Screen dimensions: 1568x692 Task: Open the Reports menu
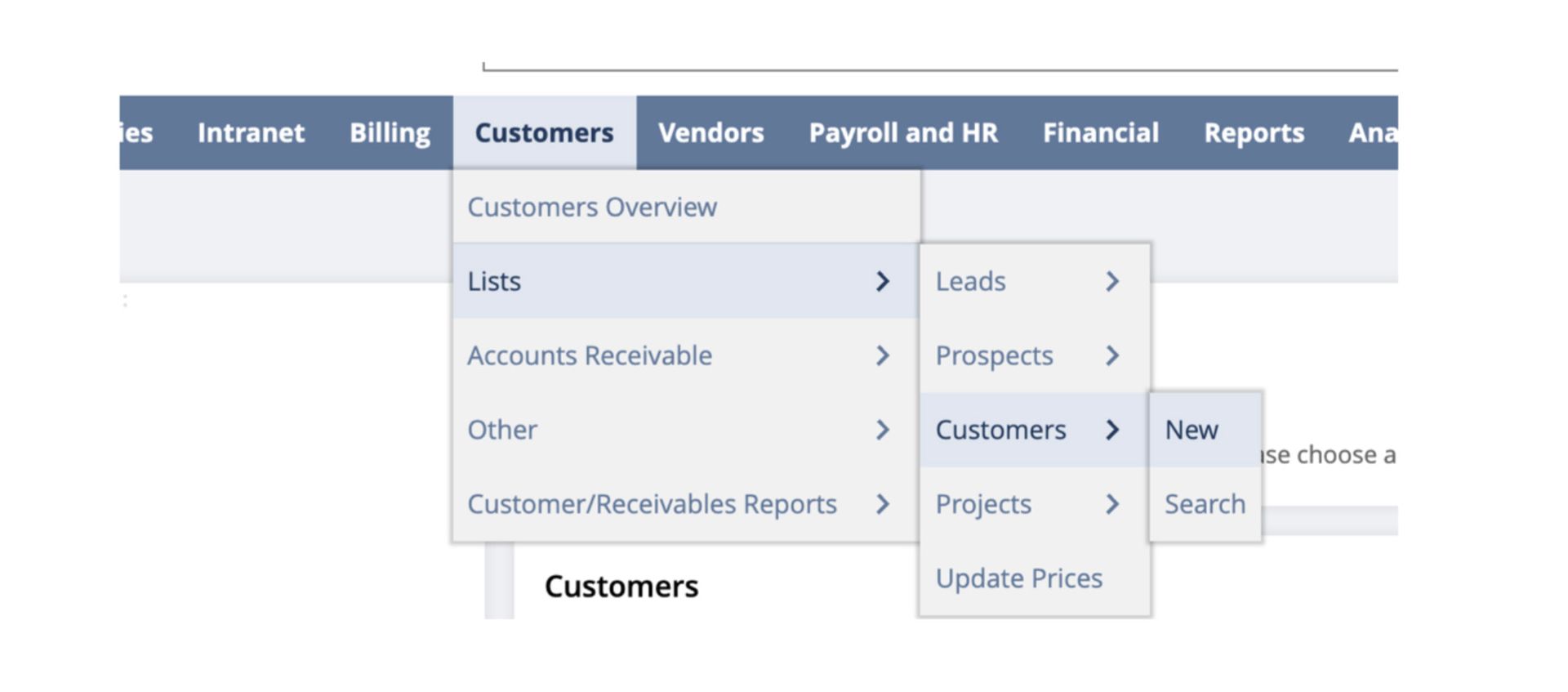[1254, 132]
